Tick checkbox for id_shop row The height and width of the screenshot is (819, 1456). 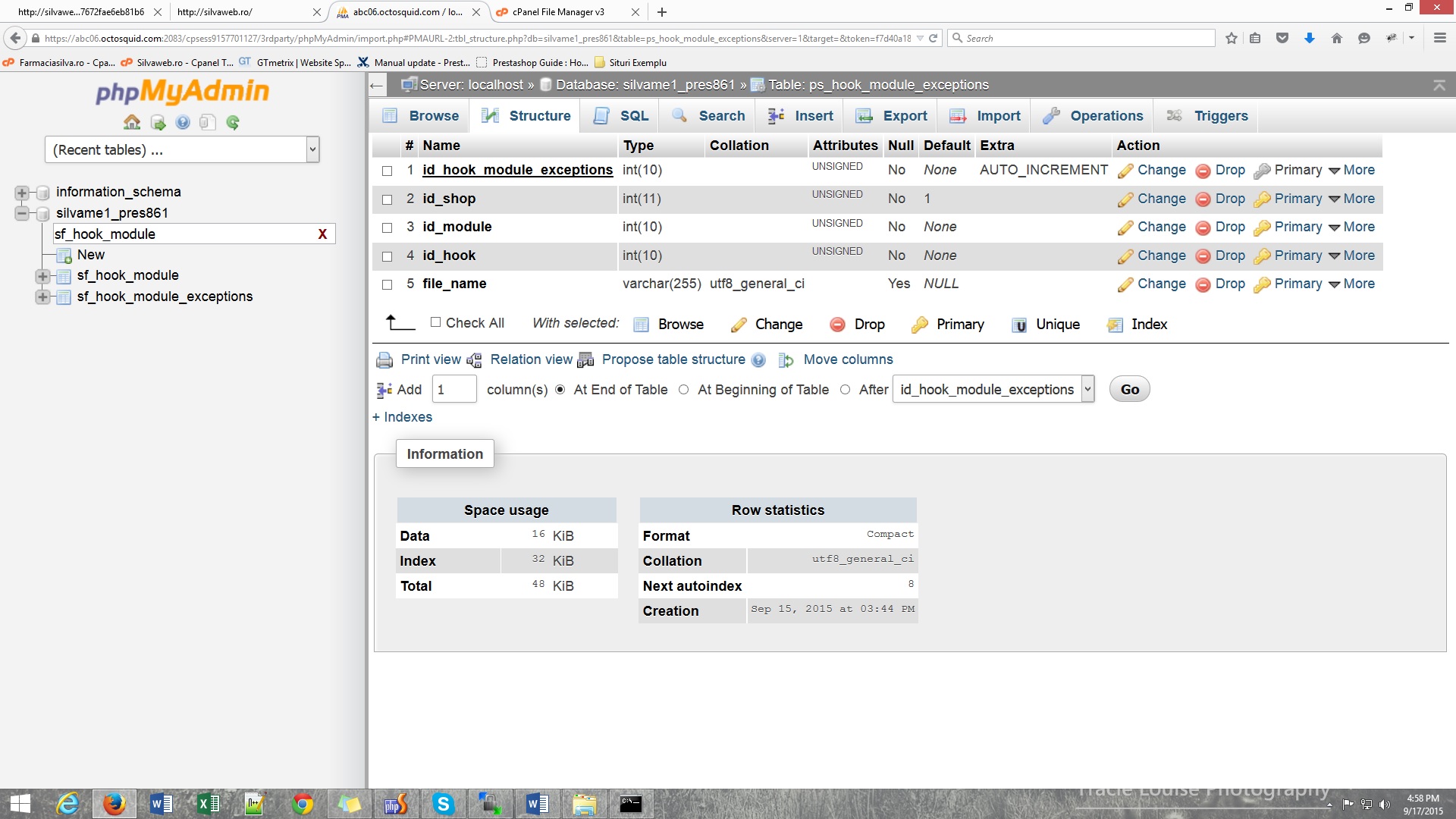(x=387, y=199)
